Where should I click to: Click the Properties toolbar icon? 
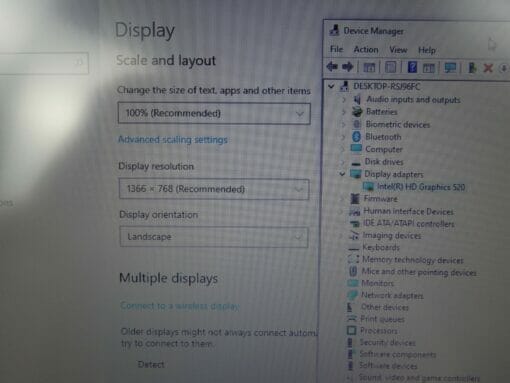pyautogui.click(x=390, y=67)
